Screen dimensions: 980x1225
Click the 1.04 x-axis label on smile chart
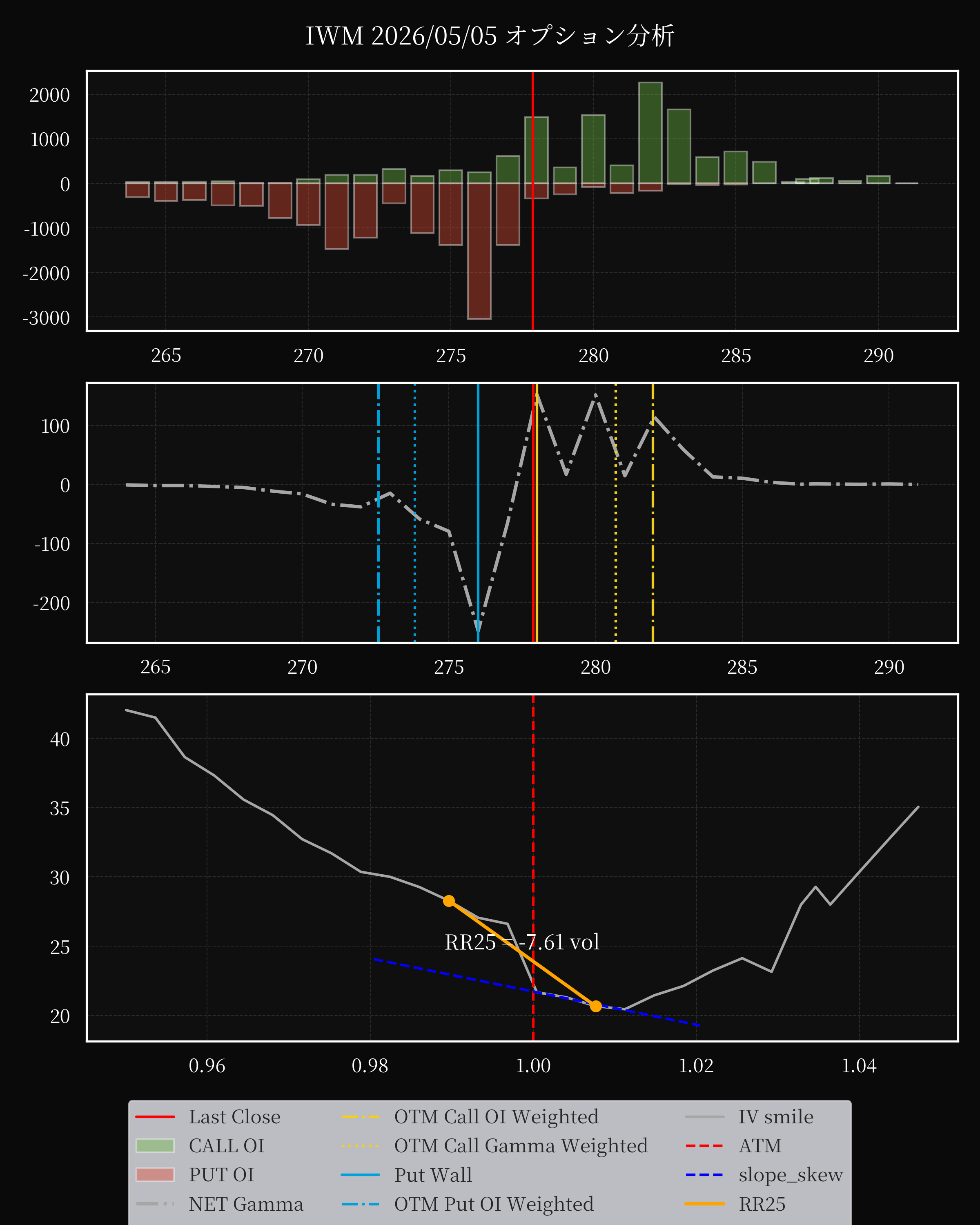pos(859,1065)
